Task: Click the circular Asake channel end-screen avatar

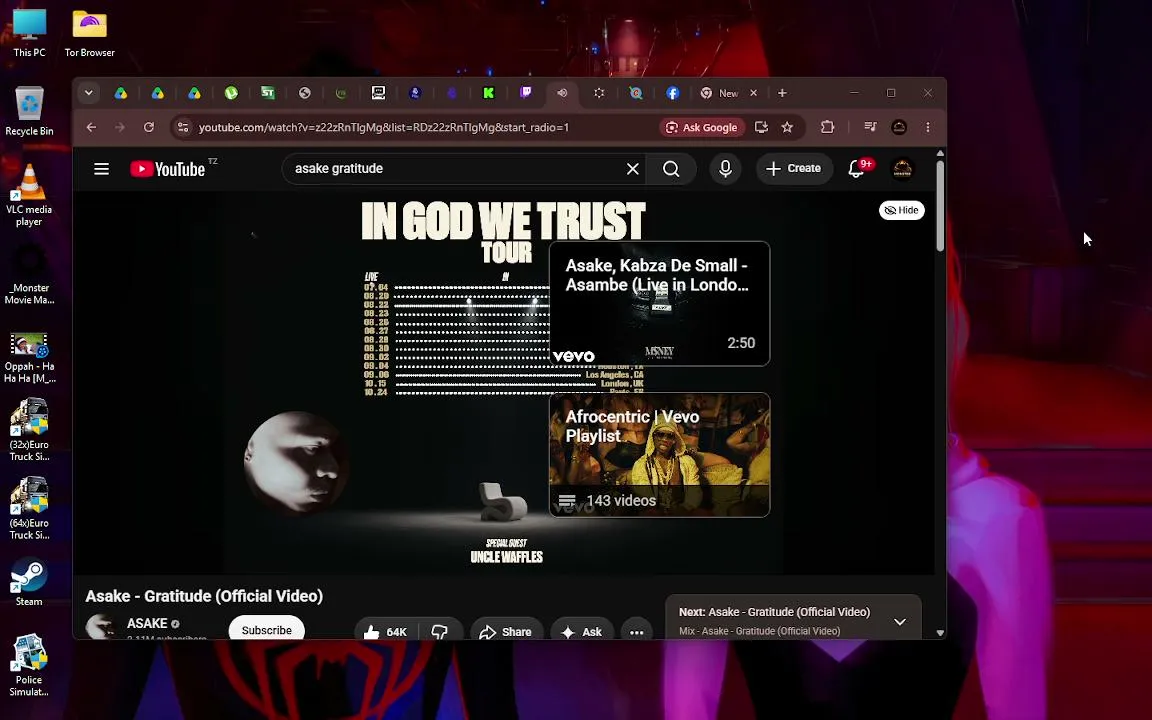Action: [295, 462]
